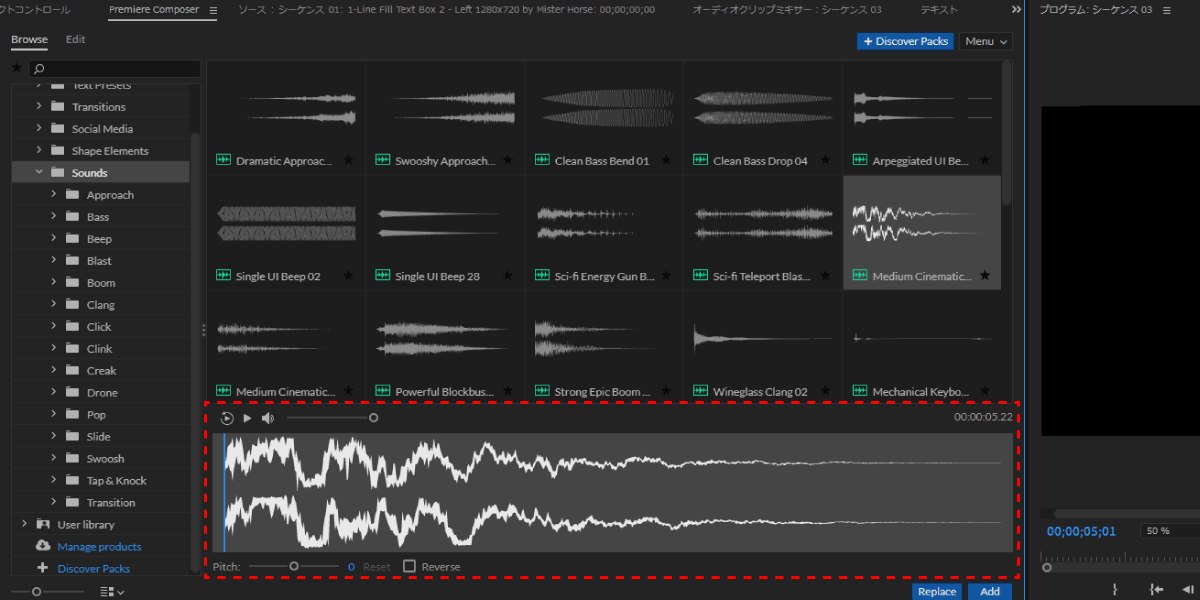Click the preview volume speaker icon
Image resolution: width=1200 pixels, height=600 pixels.
pyautogui.click(x=268, y=418)
